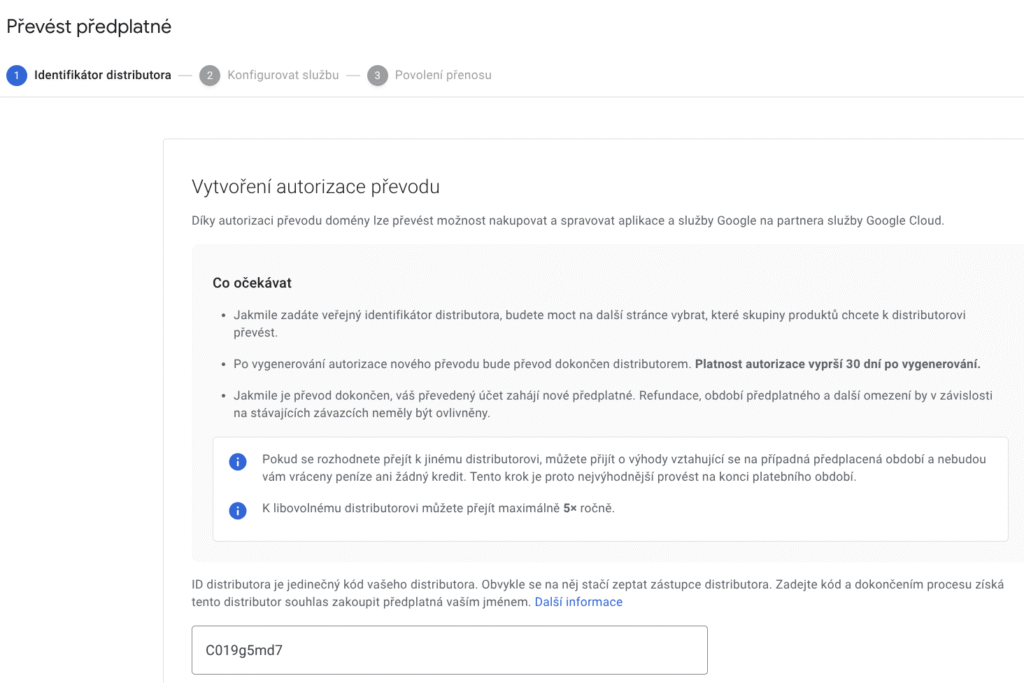
Task: Click the bold 30-day authorization expiry text
Action: [x=837, y=363]
